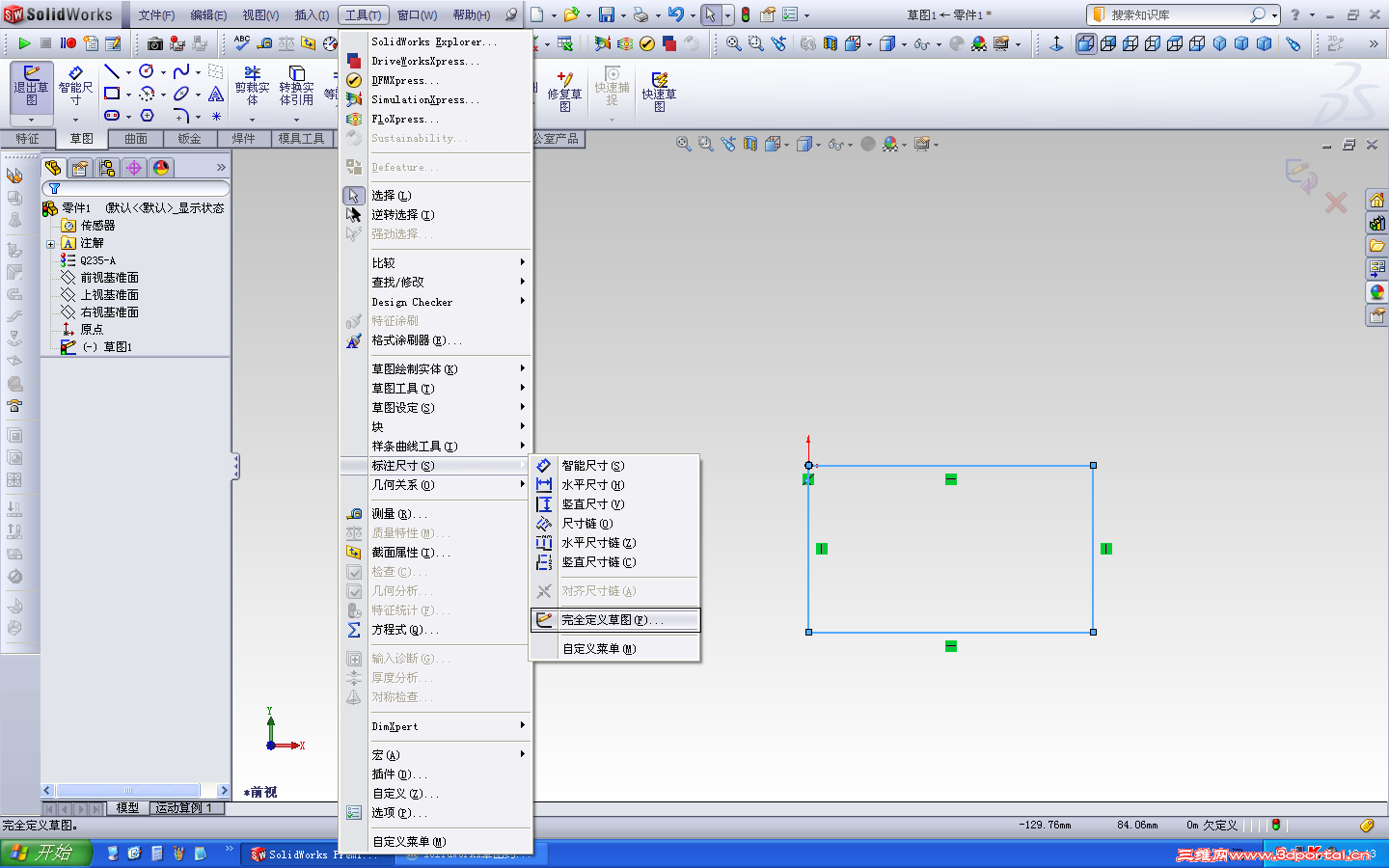Viewport: 1389px width, 868px height.
Task: Select the Line sketch tool
Action: [112, 72]
